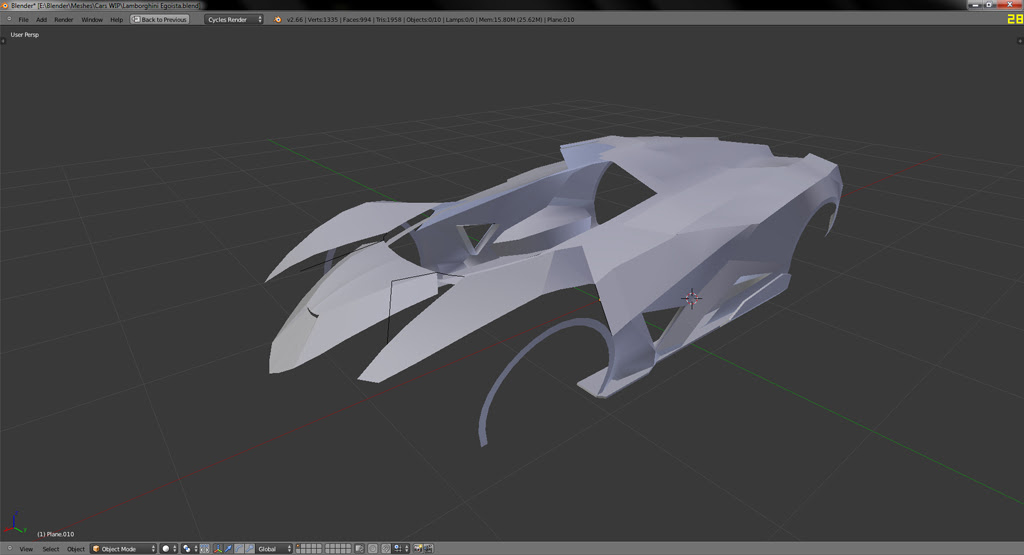Click the Blender logo icon in info header

coord(279,19)
